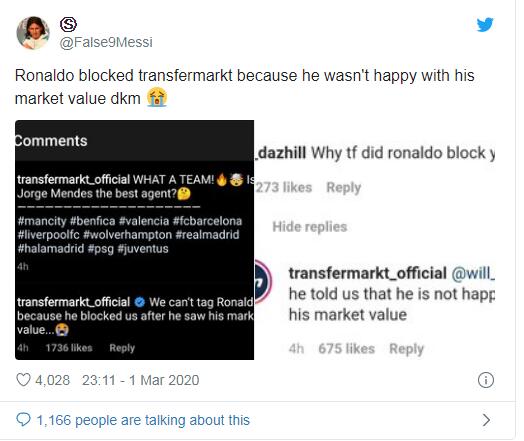Click the Twitter bird logo

(x=485, y=25)
